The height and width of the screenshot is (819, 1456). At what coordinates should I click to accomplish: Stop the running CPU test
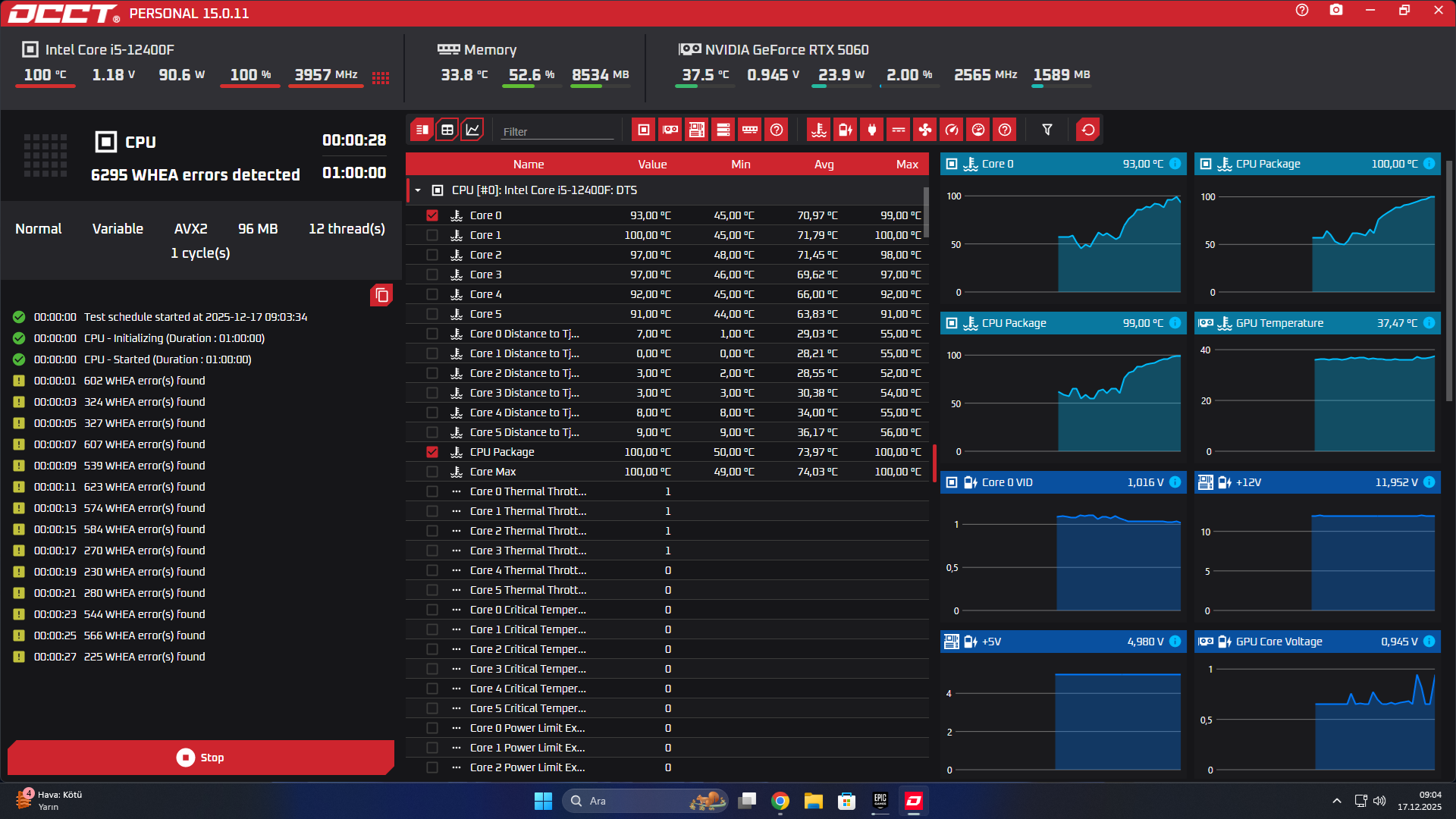click(x=201, y=758)
